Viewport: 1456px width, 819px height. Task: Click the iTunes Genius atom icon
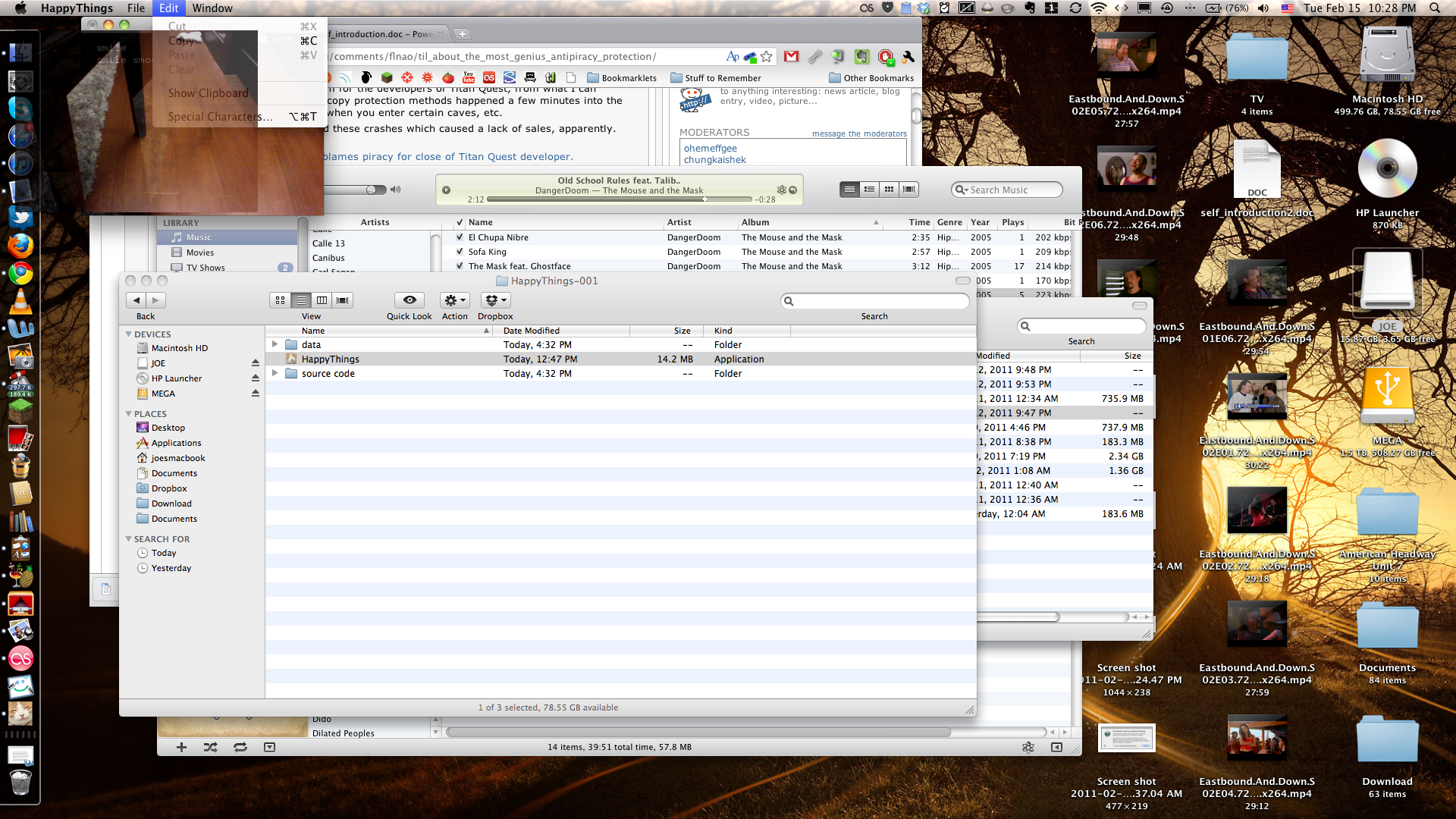click(x=1028, y=747)
